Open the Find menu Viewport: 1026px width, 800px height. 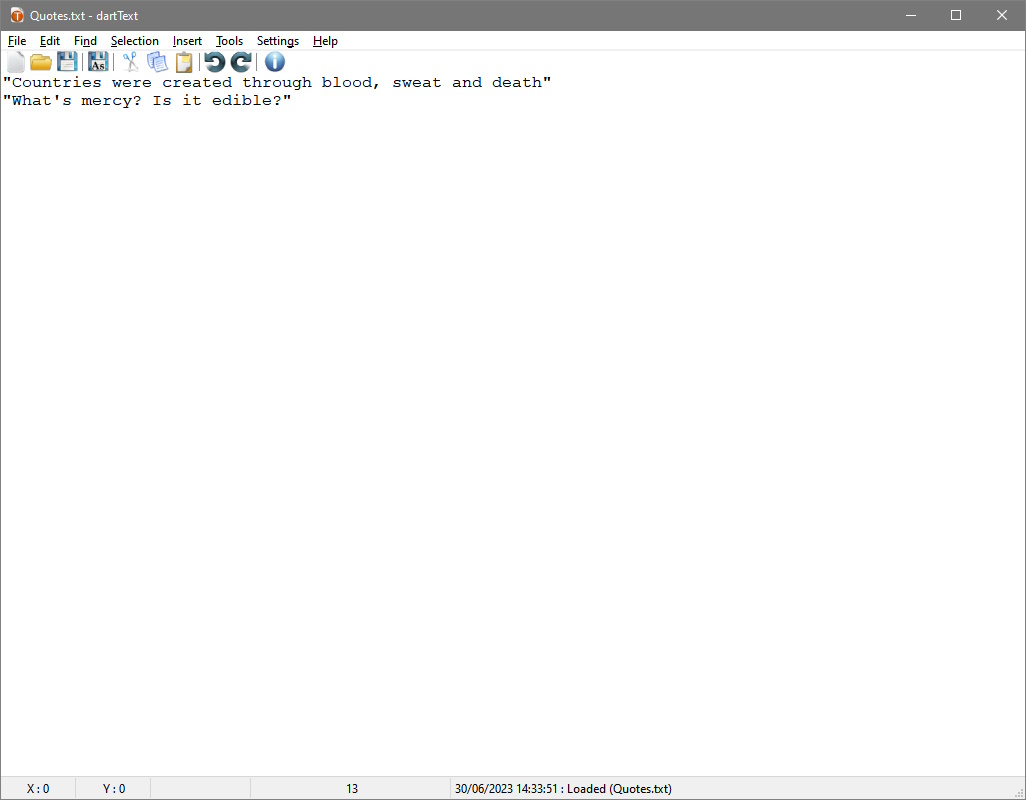(x=85, y=41)
